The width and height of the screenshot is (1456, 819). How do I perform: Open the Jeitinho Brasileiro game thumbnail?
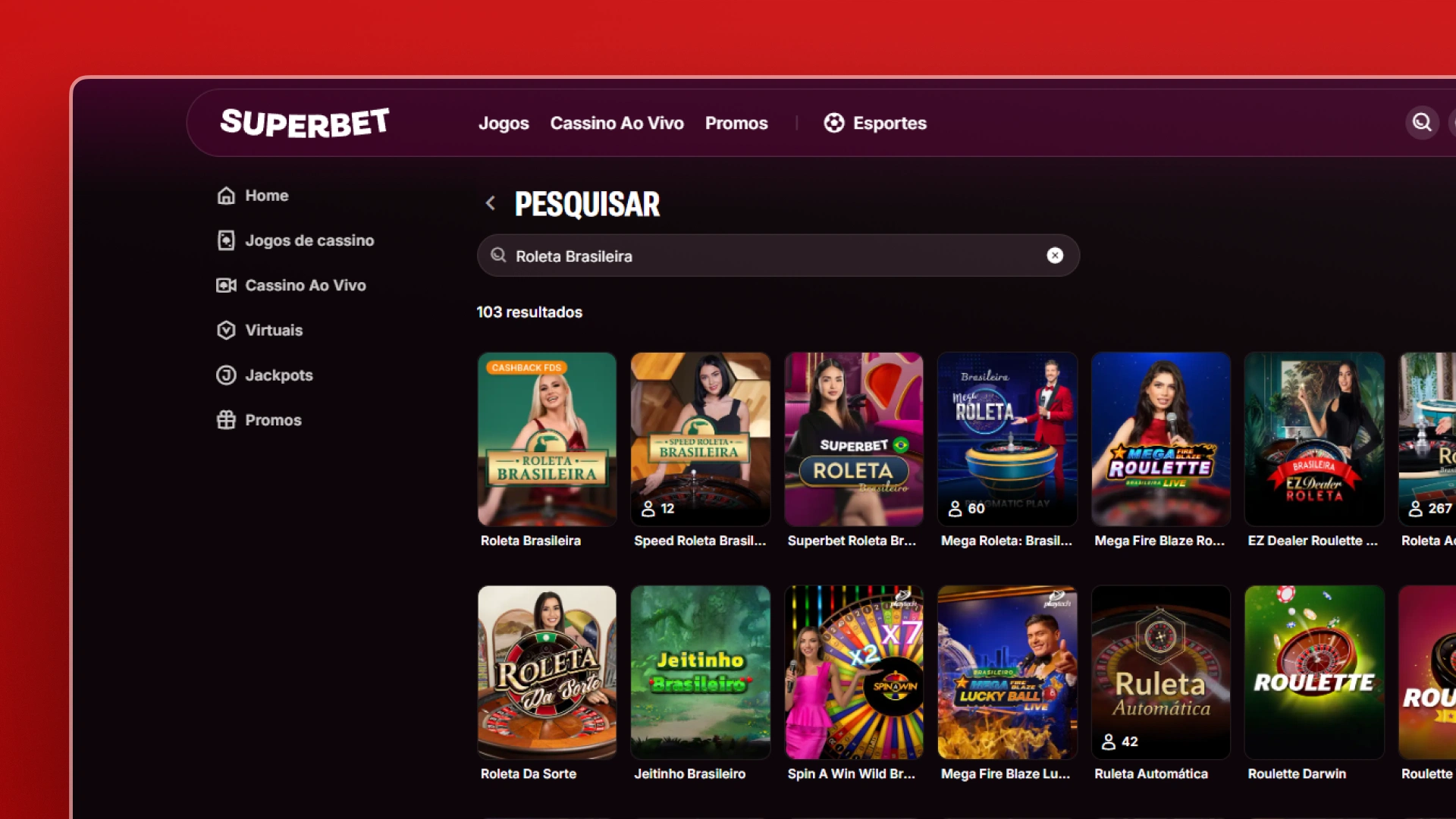tap(701, 673)
